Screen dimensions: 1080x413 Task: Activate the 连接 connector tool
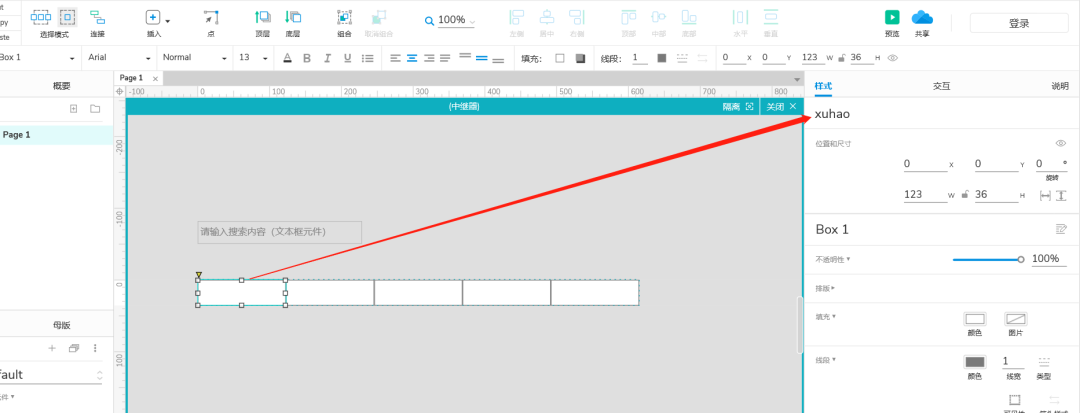click(98, 18)
